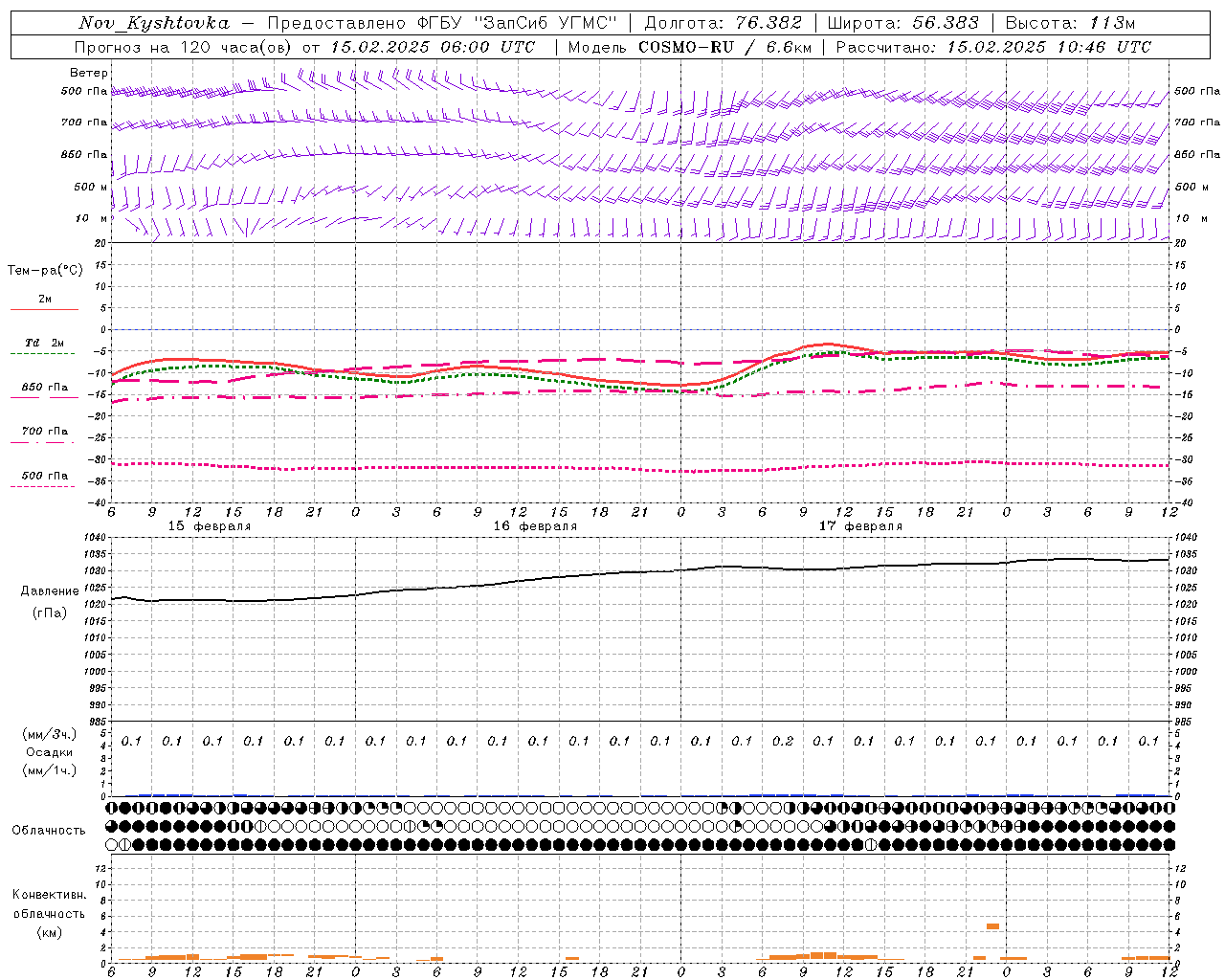The image size is (1225, 980).
Task: Click the tallest orange convective cloud bar
Action: click(992, 926)
